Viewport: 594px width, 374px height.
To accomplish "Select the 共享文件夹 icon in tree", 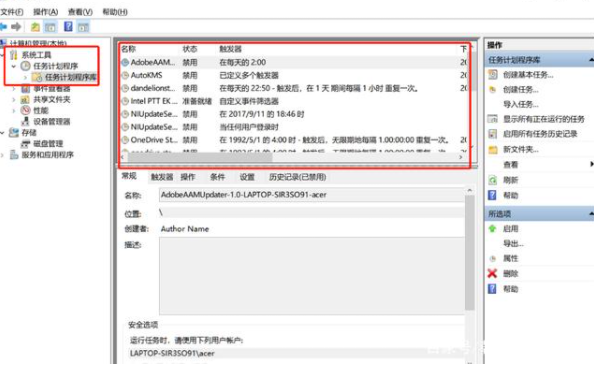I will 25,99.
